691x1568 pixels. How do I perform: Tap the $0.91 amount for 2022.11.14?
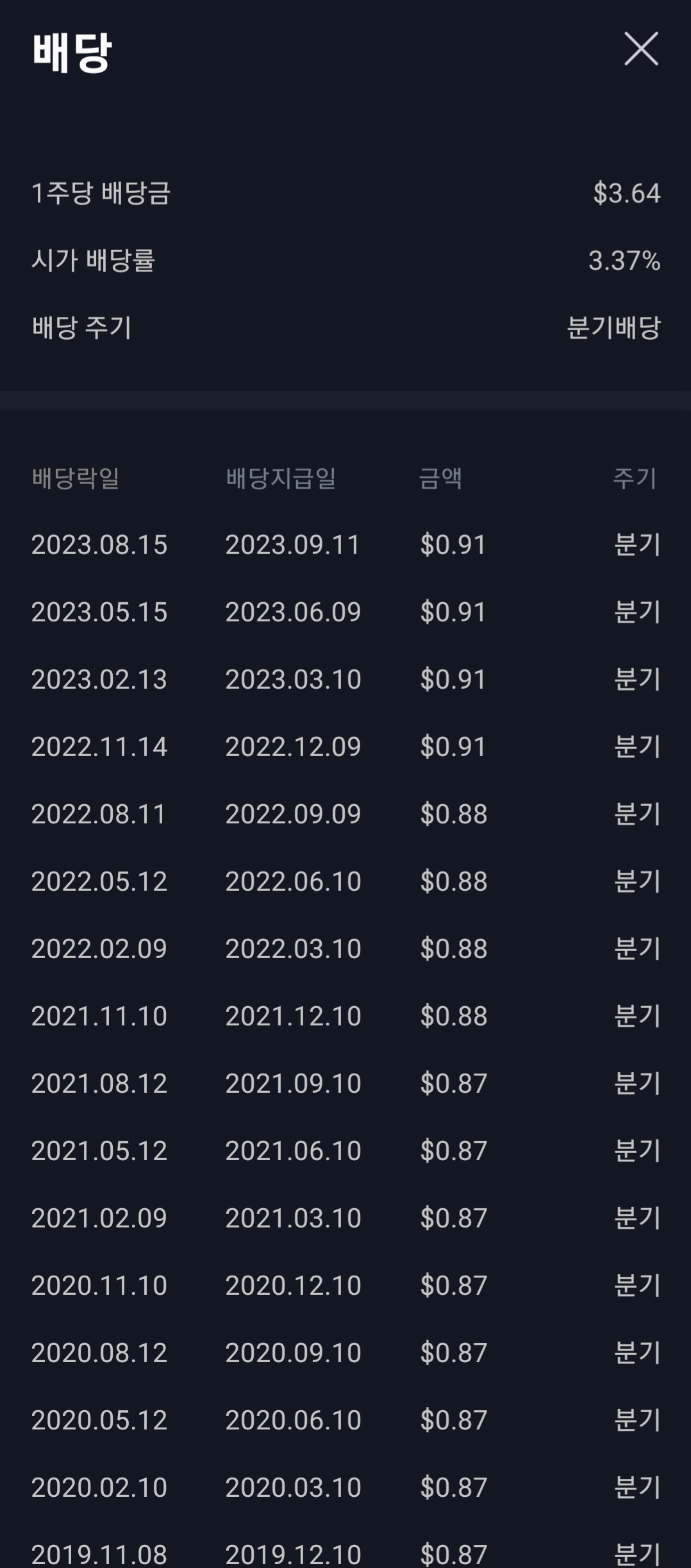click(453, 746)
